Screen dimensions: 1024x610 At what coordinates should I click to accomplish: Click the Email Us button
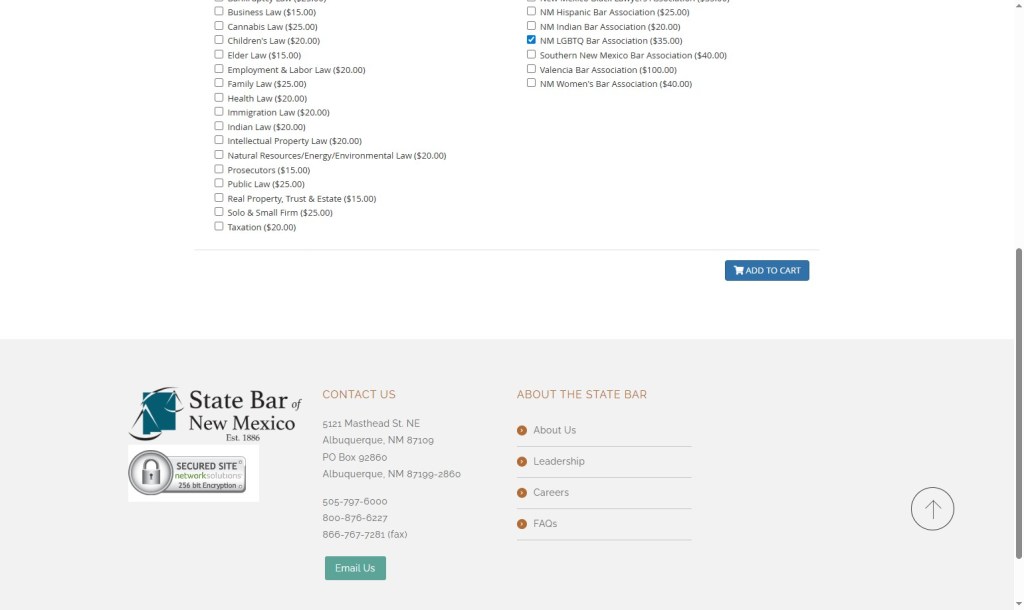pyautogui.click(x=355, y=568)
